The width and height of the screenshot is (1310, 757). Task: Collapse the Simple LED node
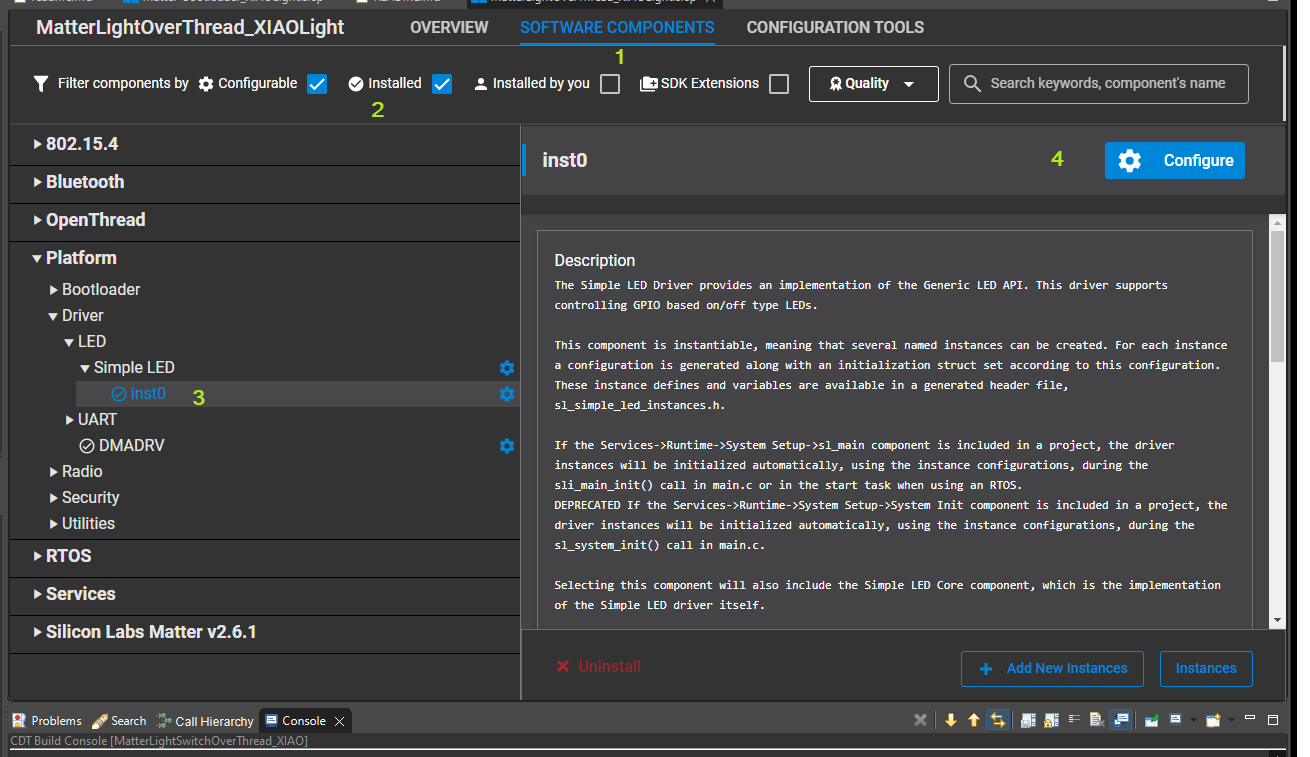pyautogui.click(x=85, y=368)
